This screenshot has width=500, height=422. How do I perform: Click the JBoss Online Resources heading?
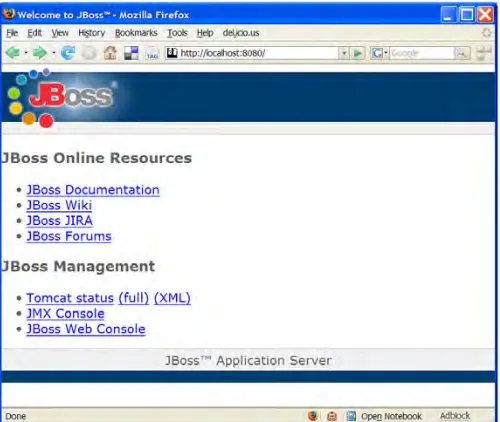click(97, 158)
